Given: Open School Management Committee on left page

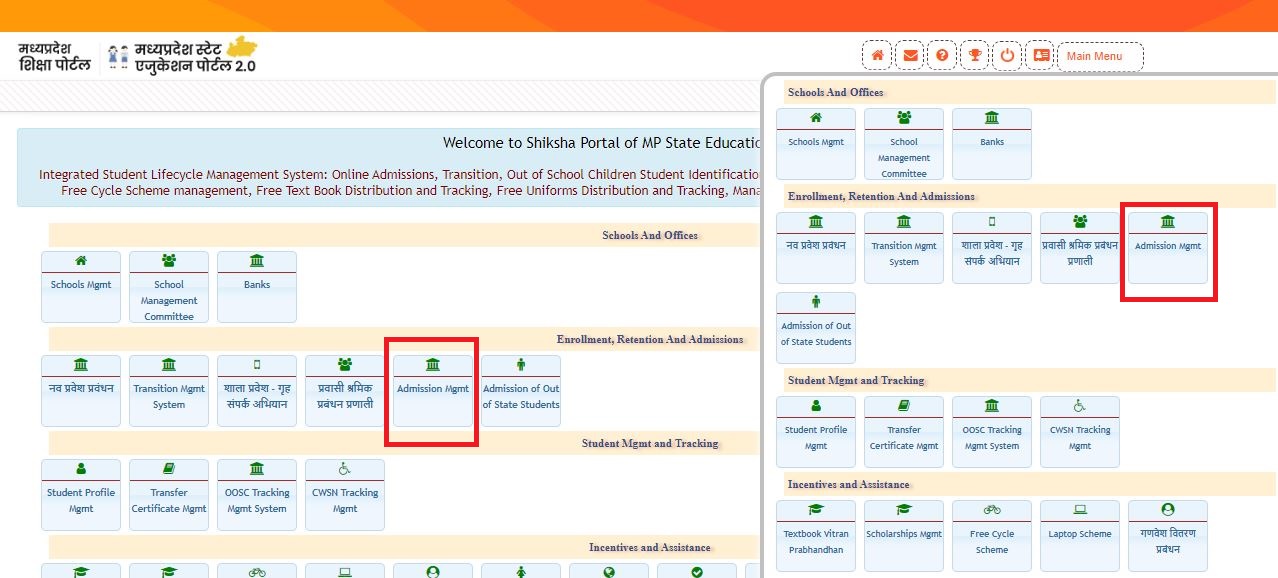Looking at the screenshot, I should click(169, 287).
